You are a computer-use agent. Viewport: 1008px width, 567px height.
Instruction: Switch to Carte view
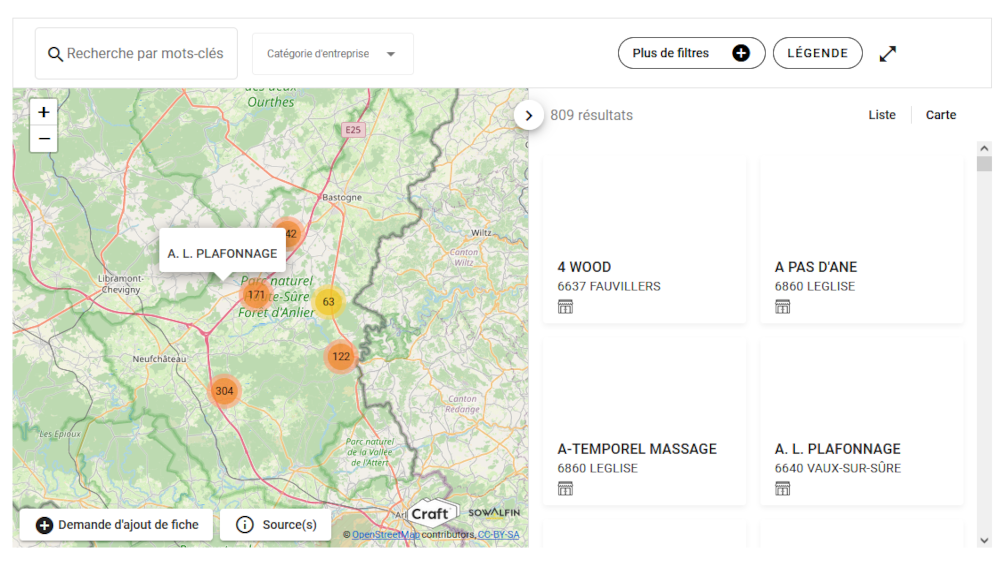point(940,115)
